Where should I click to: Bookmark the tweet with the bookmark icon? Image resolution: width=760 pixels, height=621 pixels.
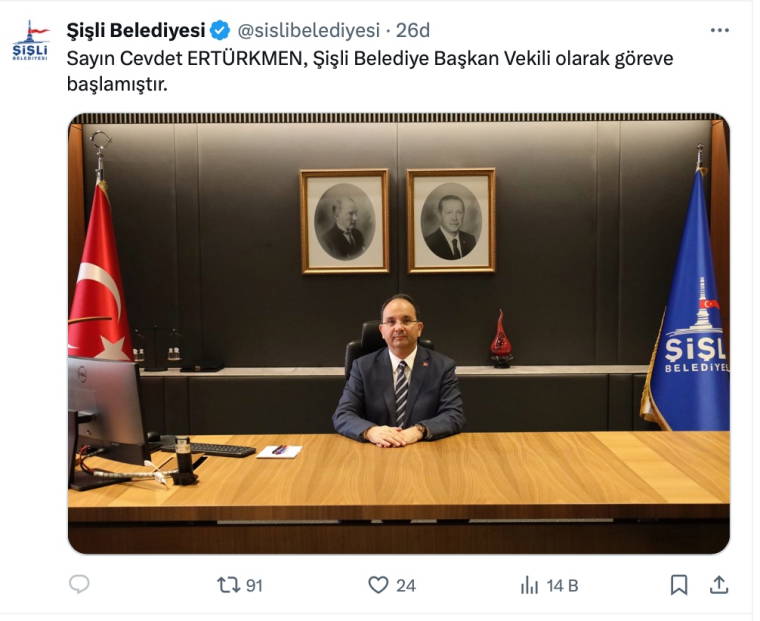pos(679,585)
